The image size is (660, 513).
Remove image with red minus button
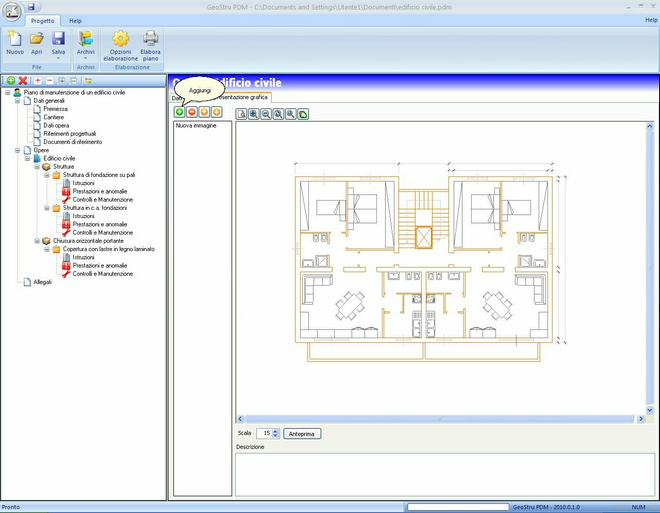(192, 112)
